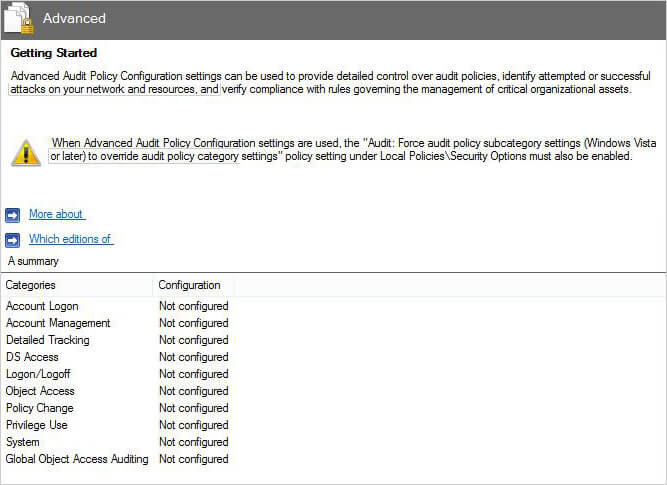Select the Privilege Use category

click(x=37, y=425)
